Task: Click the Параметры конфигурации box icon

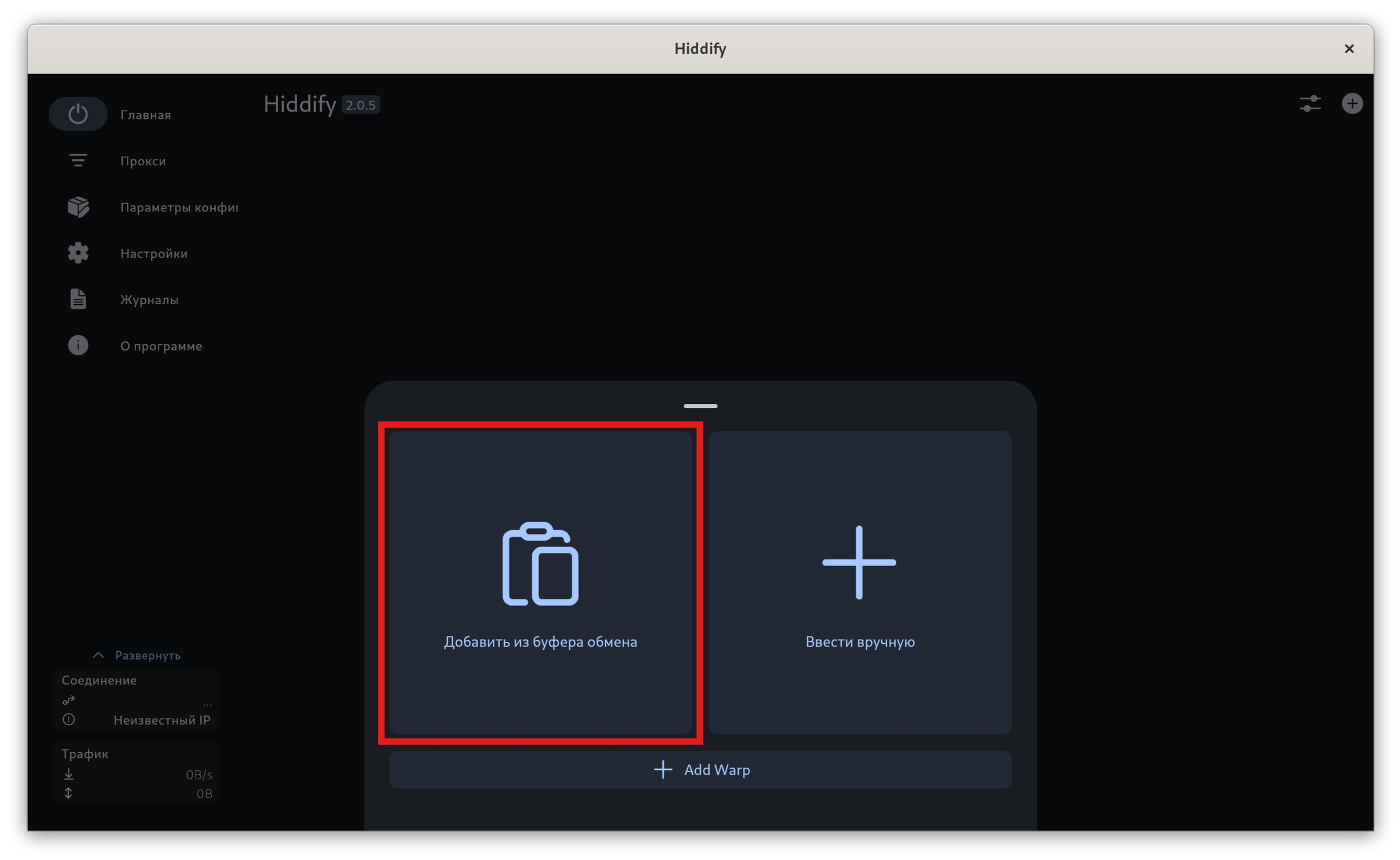Action: coord(78,206)
